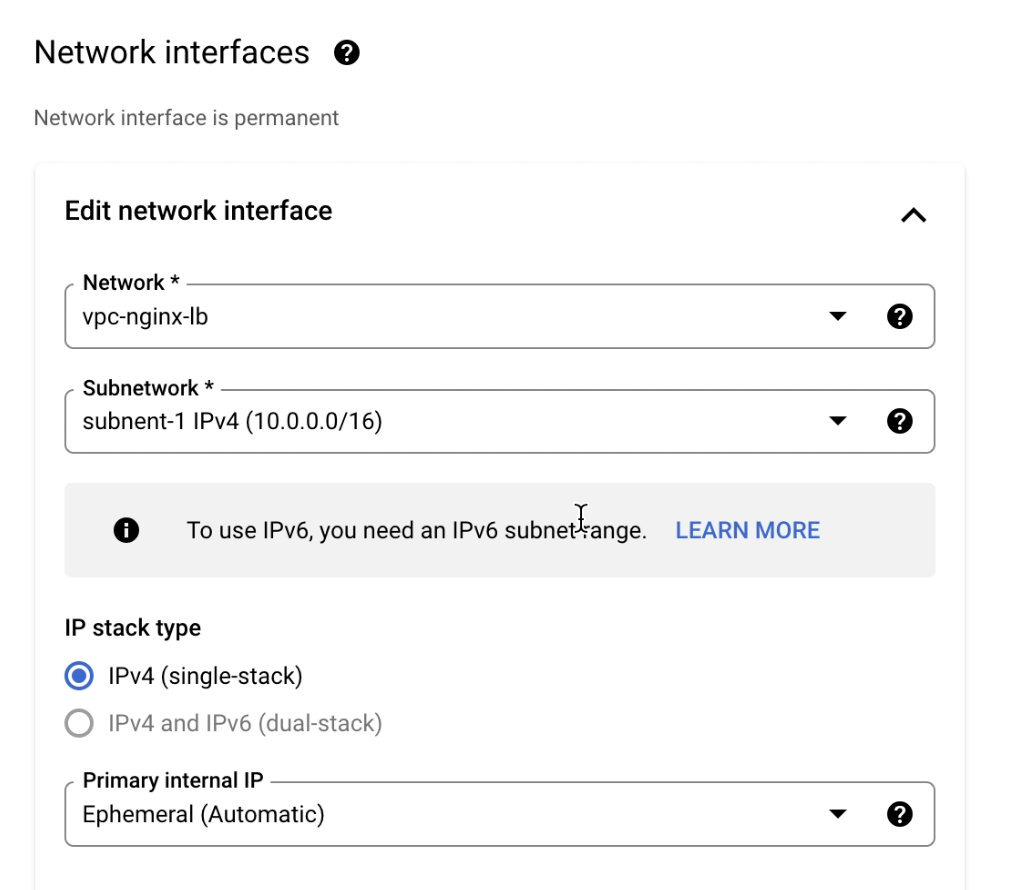This screenshot has height=890, width=1016.
Task: Open the LEARN MORE link
Action: (748, 531)
